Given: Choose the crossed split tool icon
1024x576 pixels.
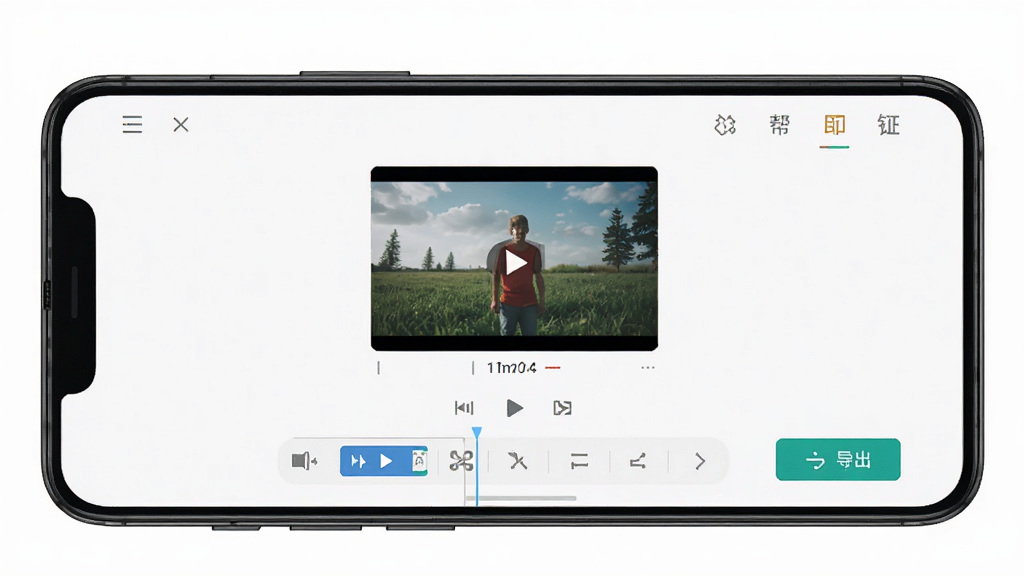Looking at the screenshot, I should click(518, 462).
